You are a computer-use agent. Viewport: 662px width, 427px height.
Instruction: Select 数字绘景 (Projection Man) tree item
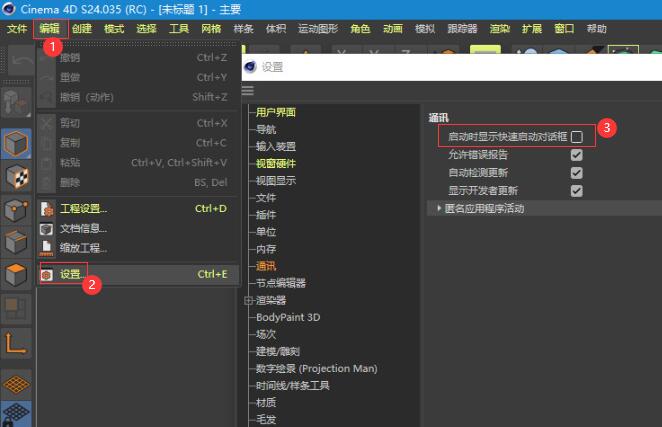coord(317,369)
